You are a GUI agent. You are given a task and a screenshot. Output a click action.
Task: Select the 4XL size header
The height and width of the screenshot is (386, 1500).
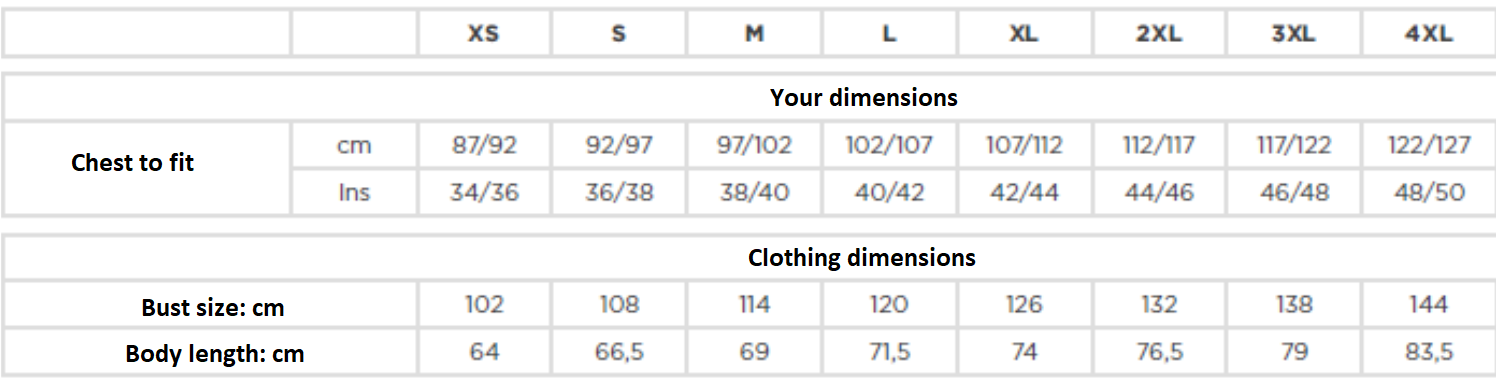point(1428,33)
